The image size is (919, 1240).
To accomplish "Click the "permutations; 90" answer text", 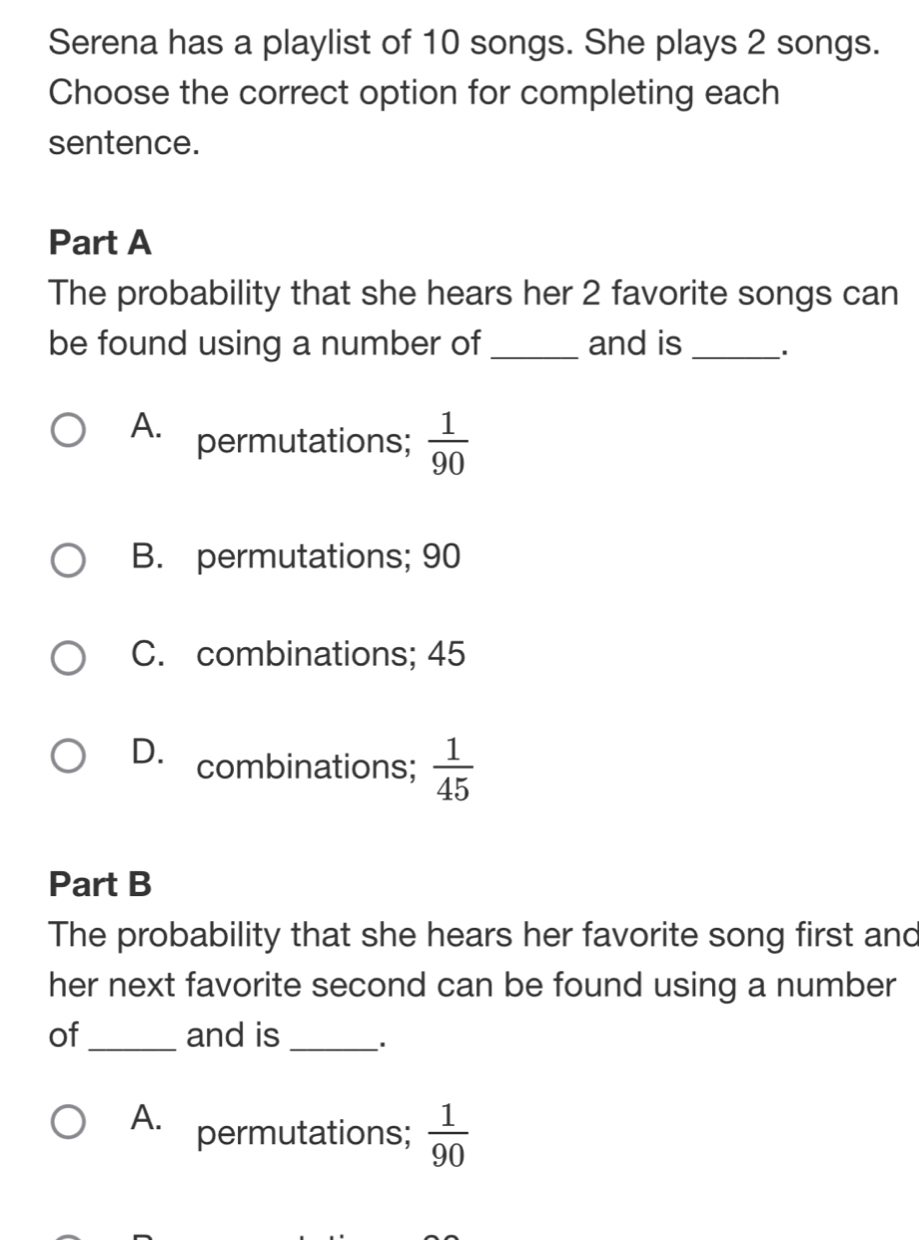I will tap(330, 557).
